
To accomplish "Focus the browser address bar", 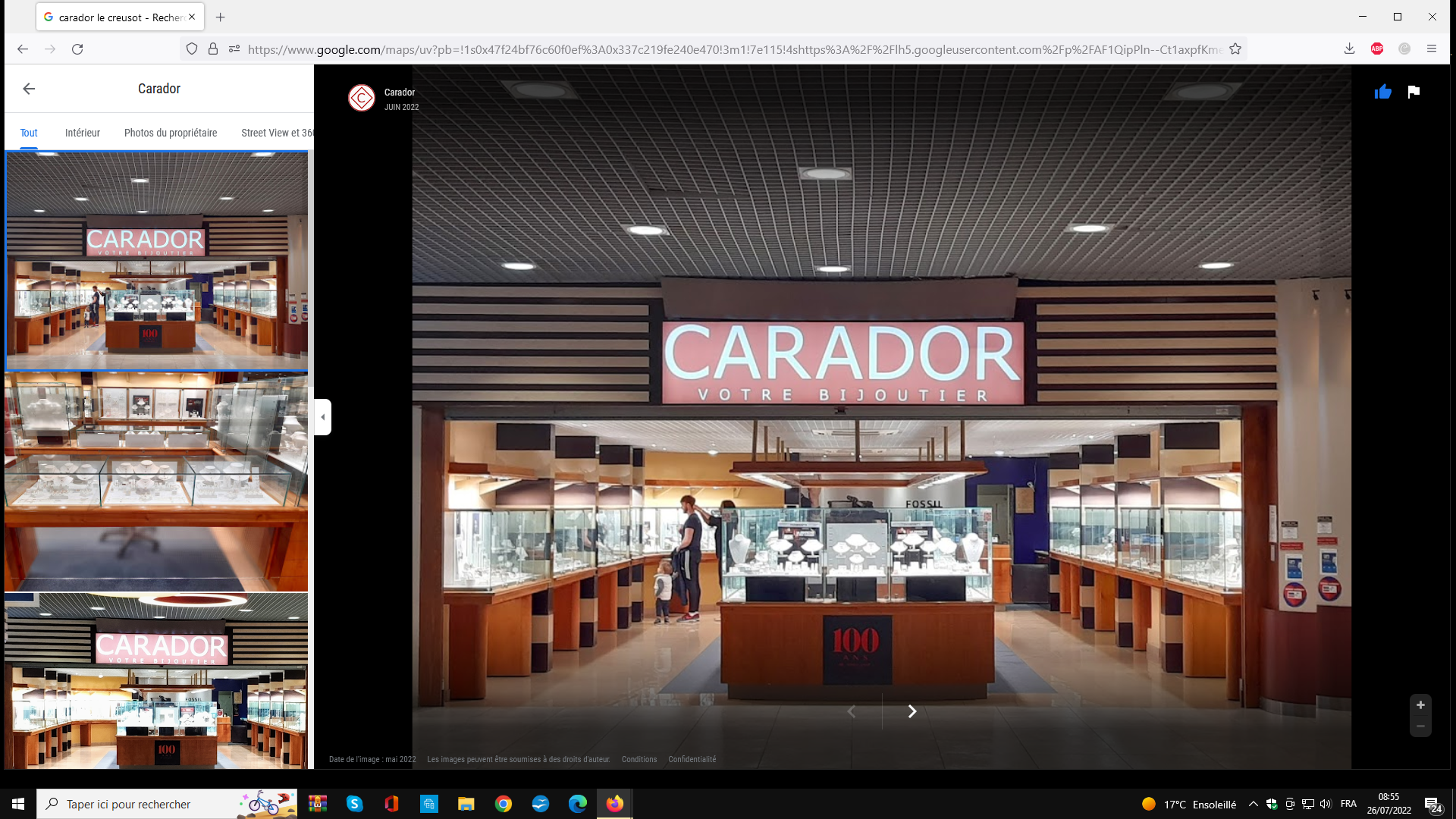I will coord(734,49).
